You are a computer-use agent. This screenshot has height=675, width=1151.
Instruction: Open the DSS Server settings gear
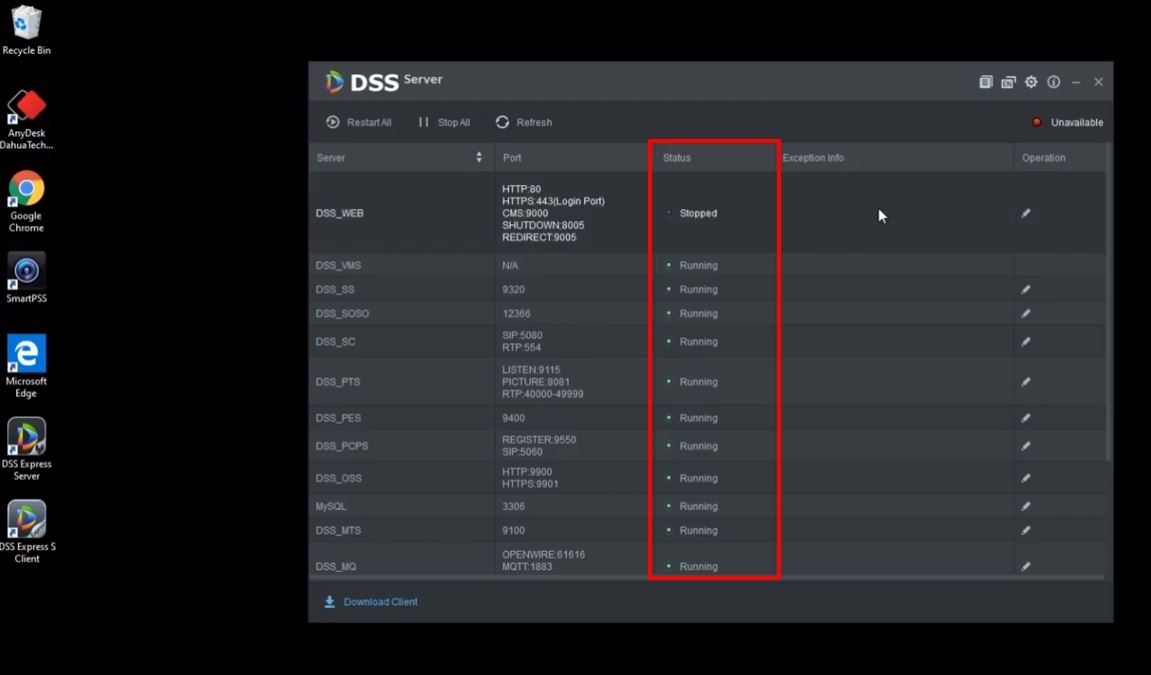coord(1031,82)
